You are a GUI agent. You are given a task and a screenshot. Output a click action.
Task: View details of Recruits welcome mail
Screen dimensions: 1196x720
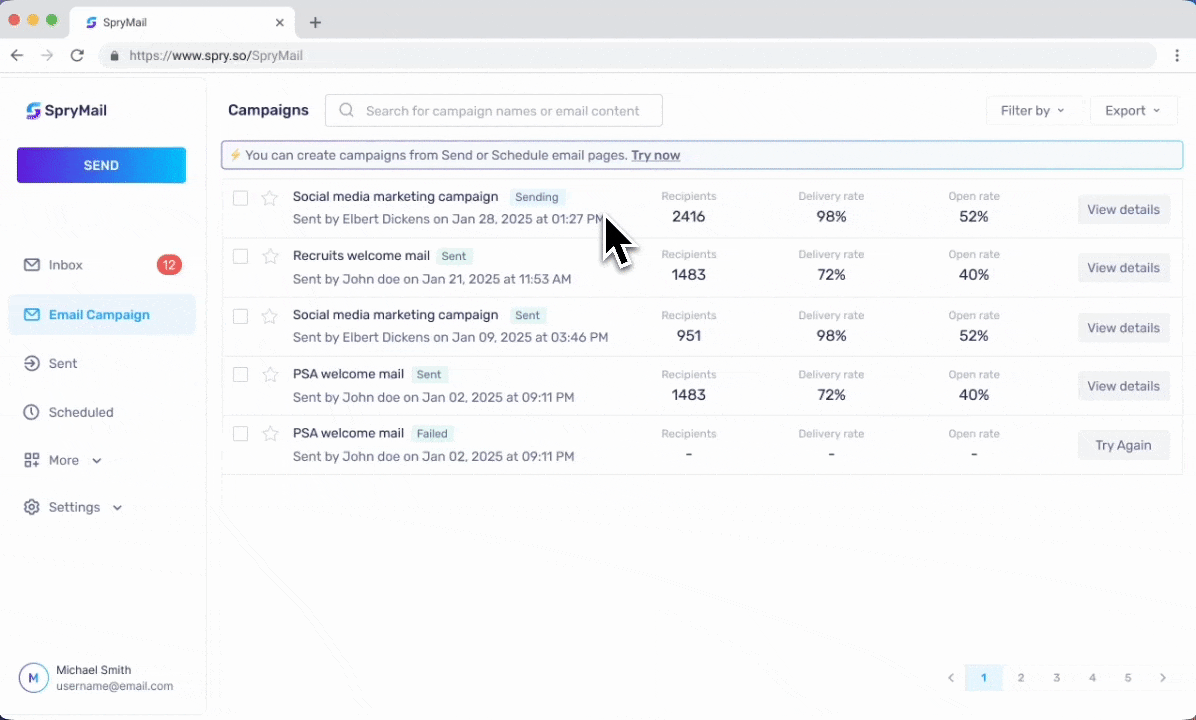(x=1124, y=268)
